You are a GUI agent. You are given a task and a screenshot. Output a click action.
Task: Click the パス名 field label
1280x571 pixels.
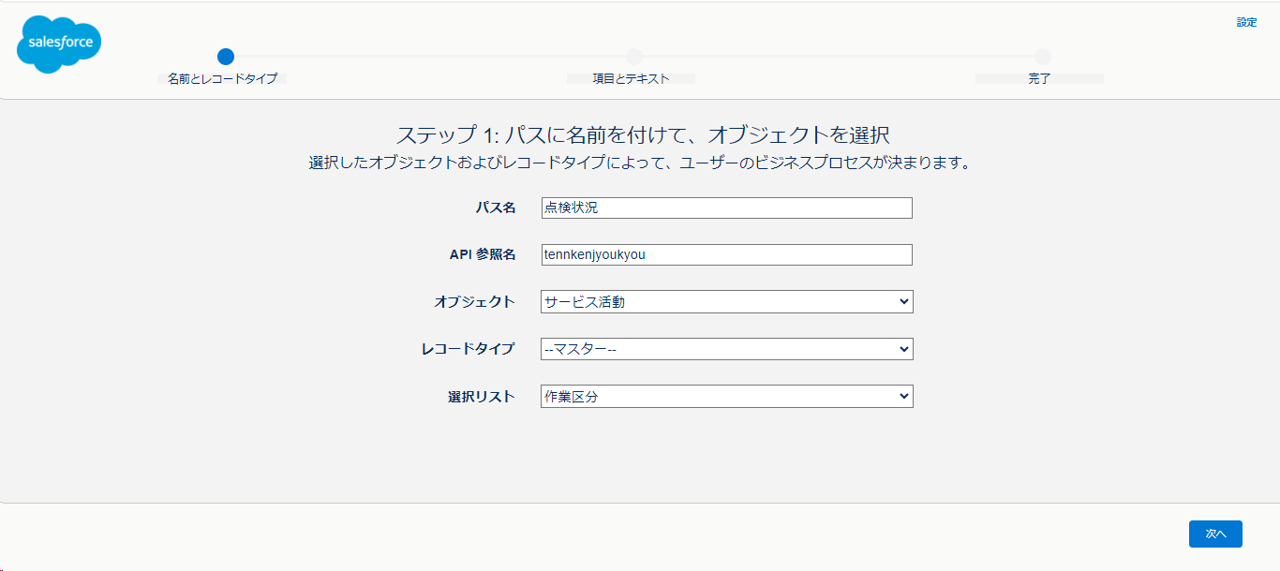[495, 208]
